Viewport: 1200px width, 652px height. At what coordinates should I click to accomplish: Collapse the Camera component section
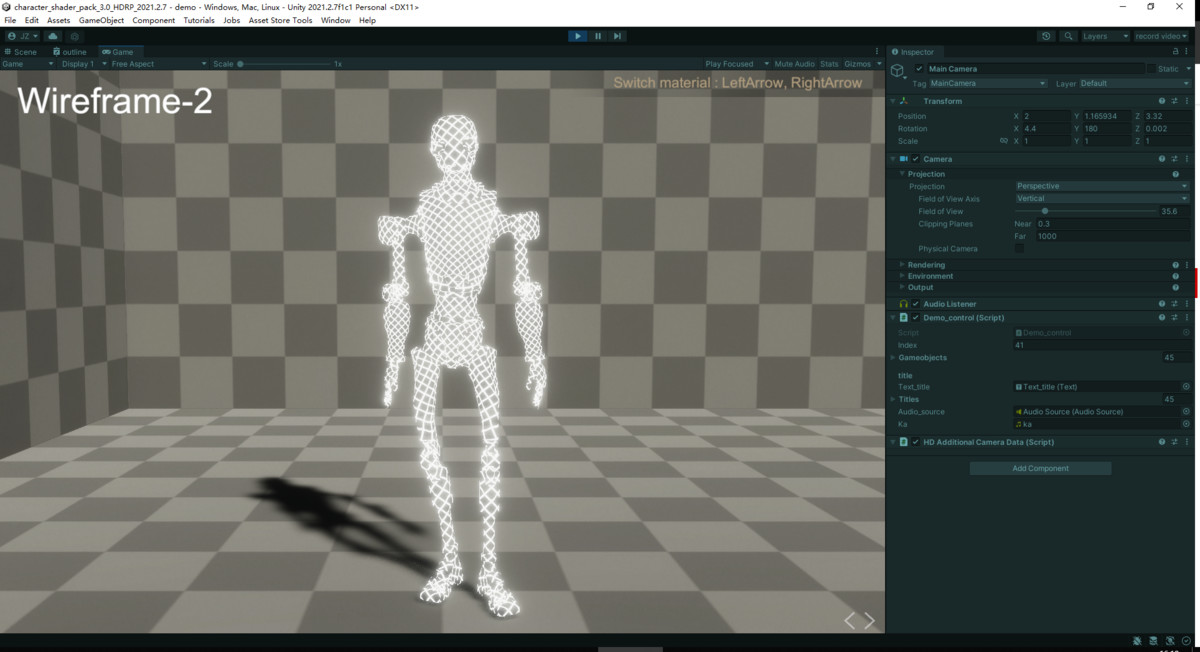point(891,158)
